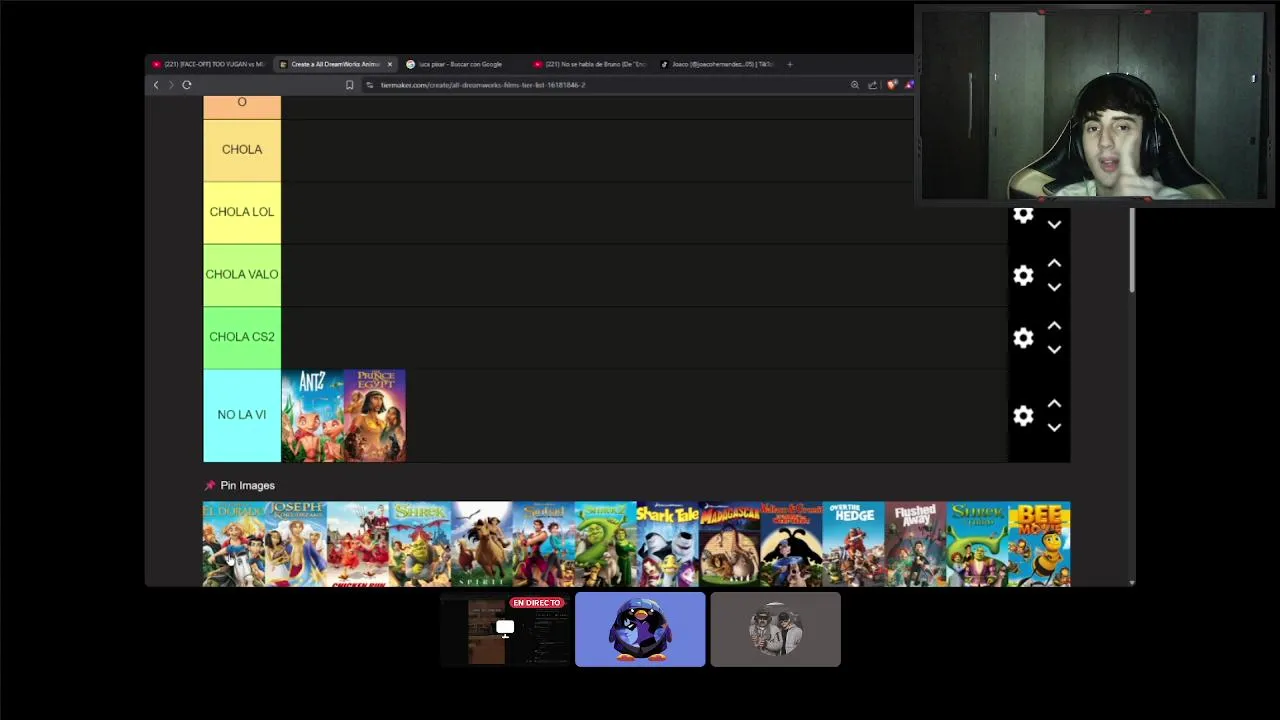
Task: Click the share icon in address bar
Action: click(x=873, y=85)
